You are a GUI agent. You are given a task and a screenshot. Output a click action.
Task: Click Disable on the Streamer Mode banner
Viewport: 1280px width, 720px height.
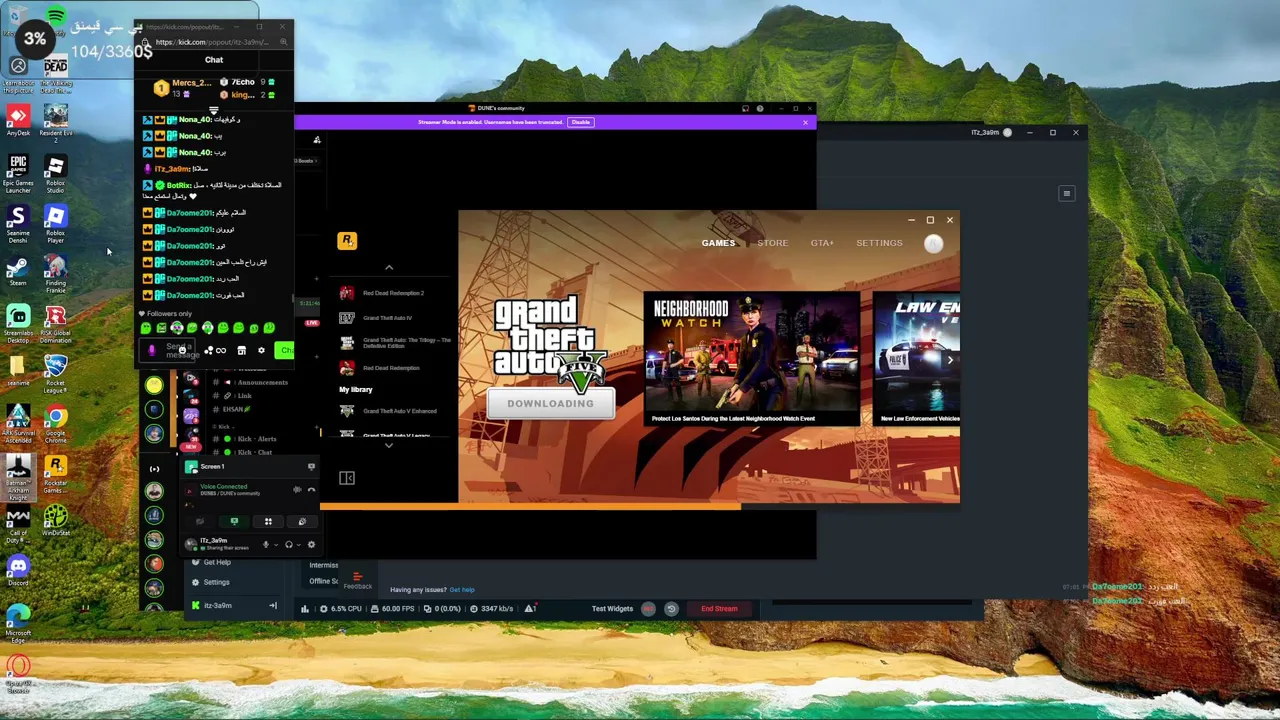pyautogui.click(x=580, y=122)
